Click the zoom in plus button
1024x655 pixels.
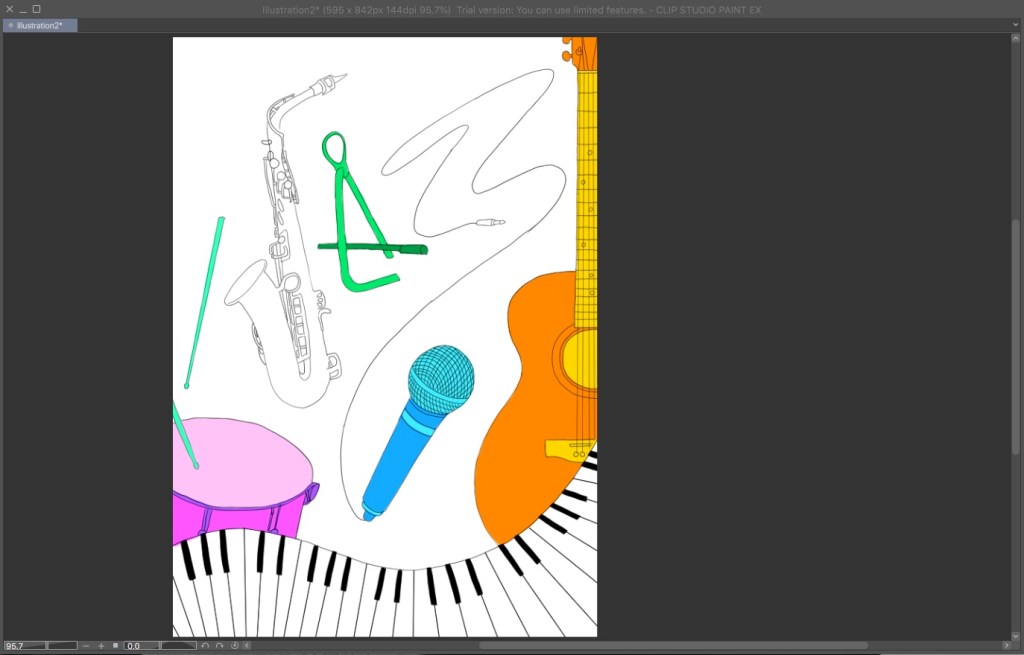(101, 646)
